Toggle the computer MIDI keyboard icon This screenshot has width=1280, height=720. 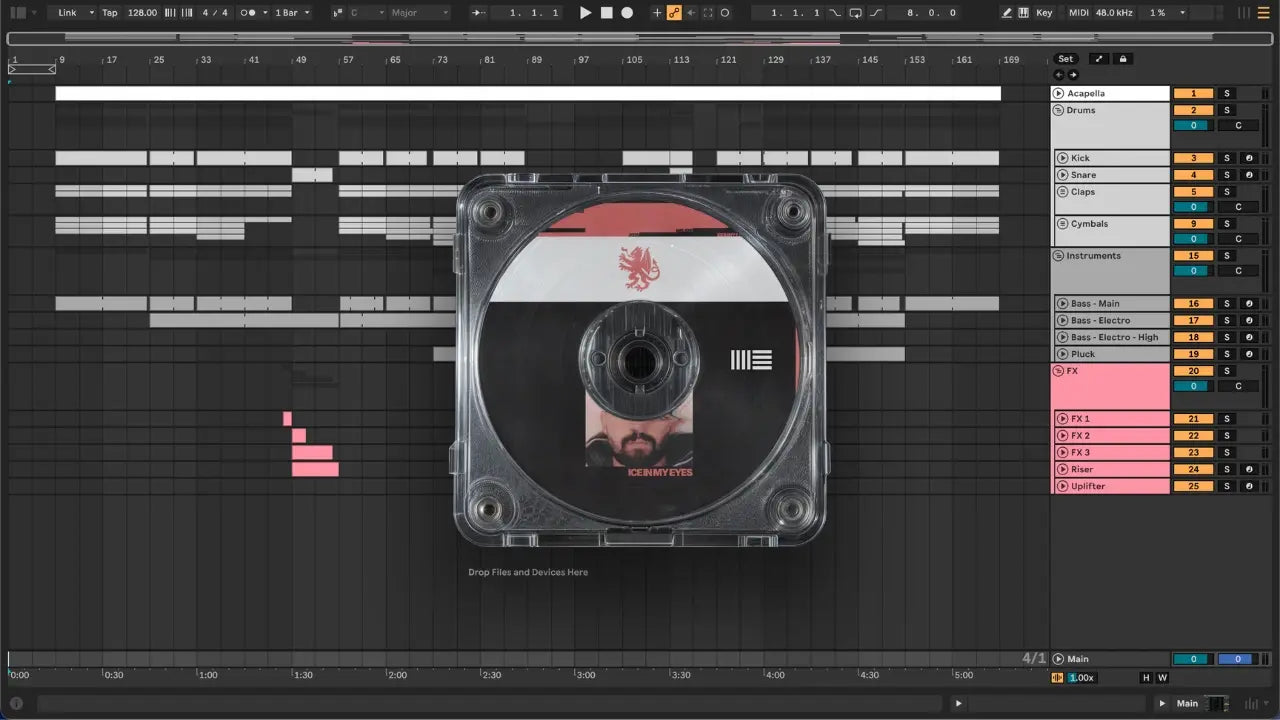tap(1024, 13)
